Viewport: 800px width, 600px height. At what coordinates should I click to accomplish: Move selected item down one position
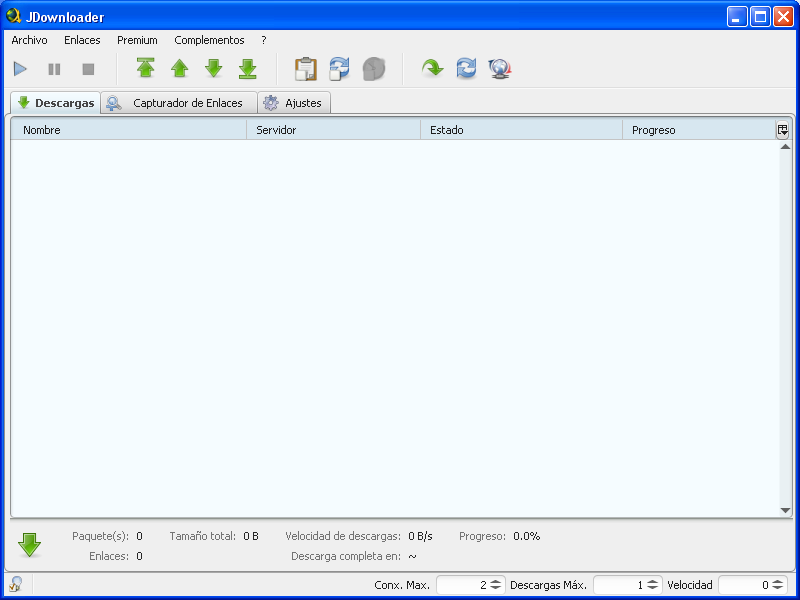coord(214,68)
